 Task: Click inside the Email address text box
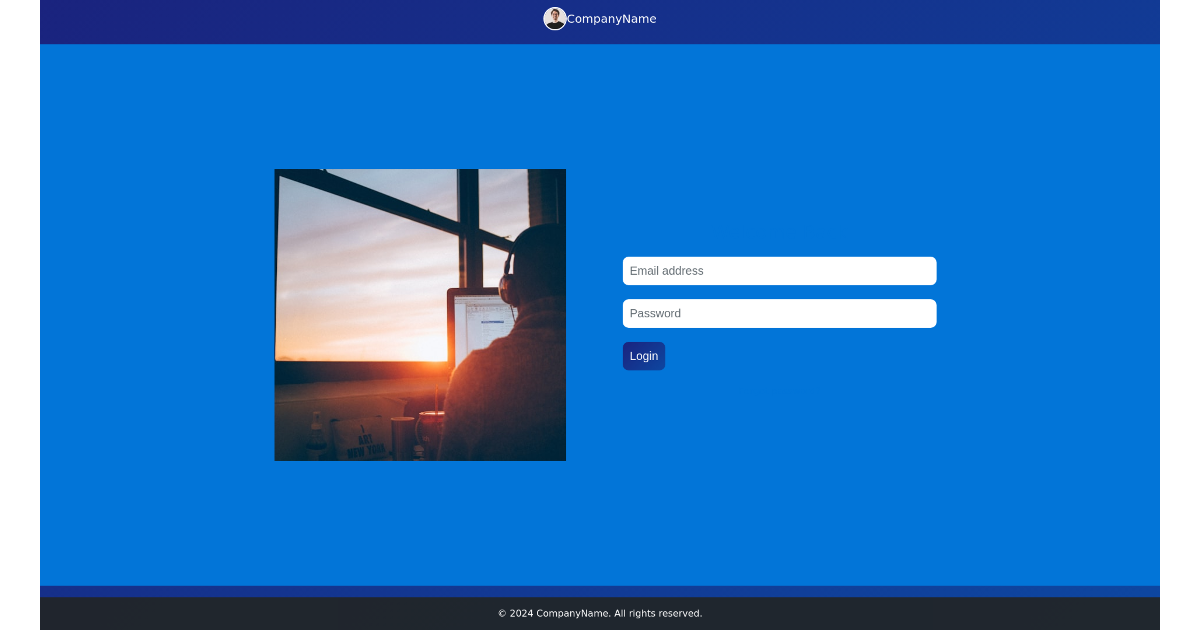tap(779, 270)
